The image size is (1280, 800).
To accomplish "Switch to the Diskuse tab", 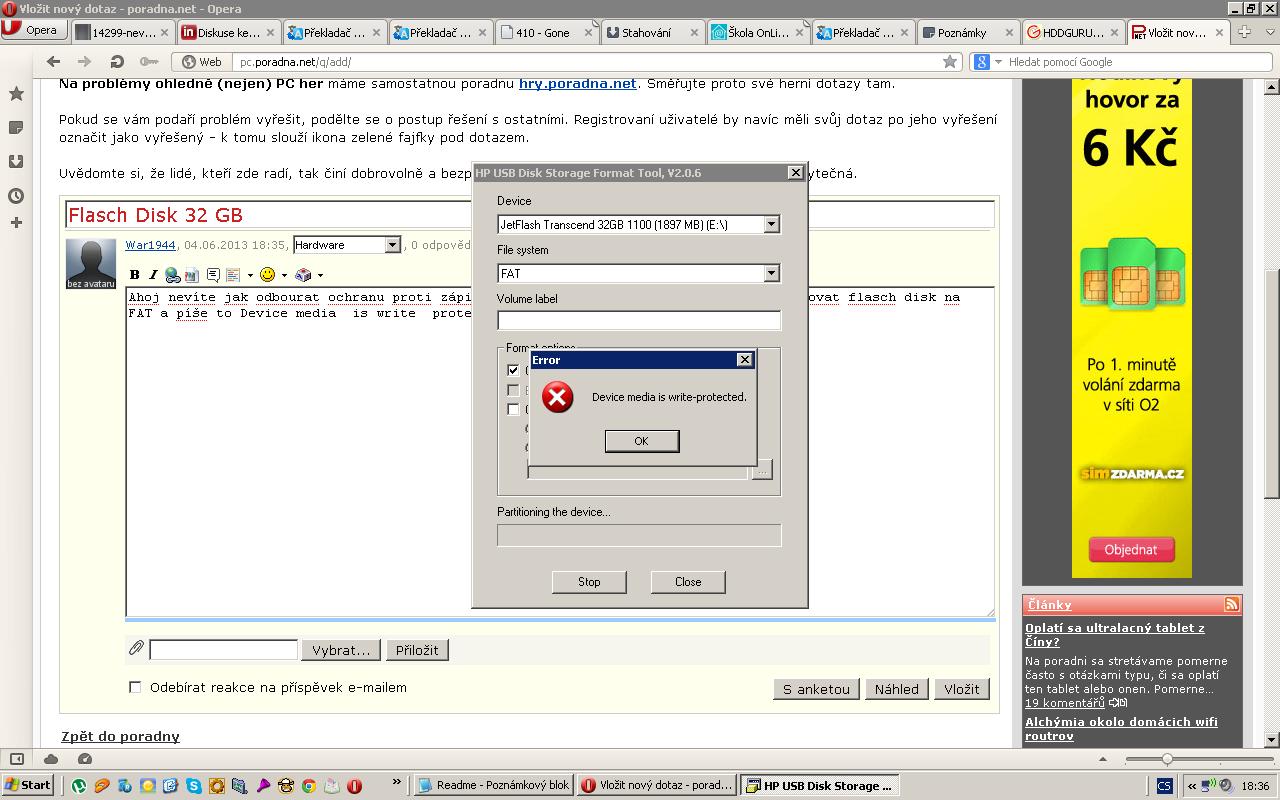I will [x=228, y=32].
